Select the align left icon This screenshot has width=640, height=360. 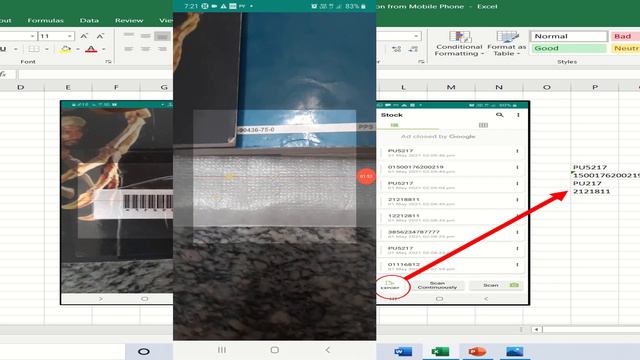(x=129, y=49)
